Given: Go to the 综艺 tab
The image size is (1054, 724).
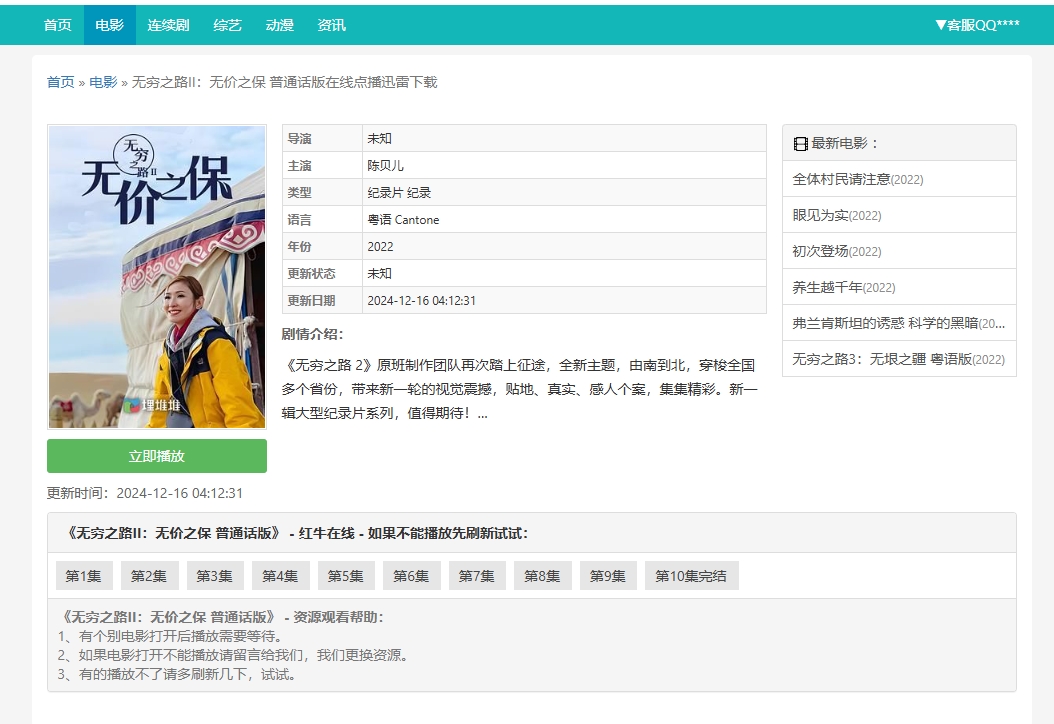Looking at the screenshot, I should coord(227,25).
